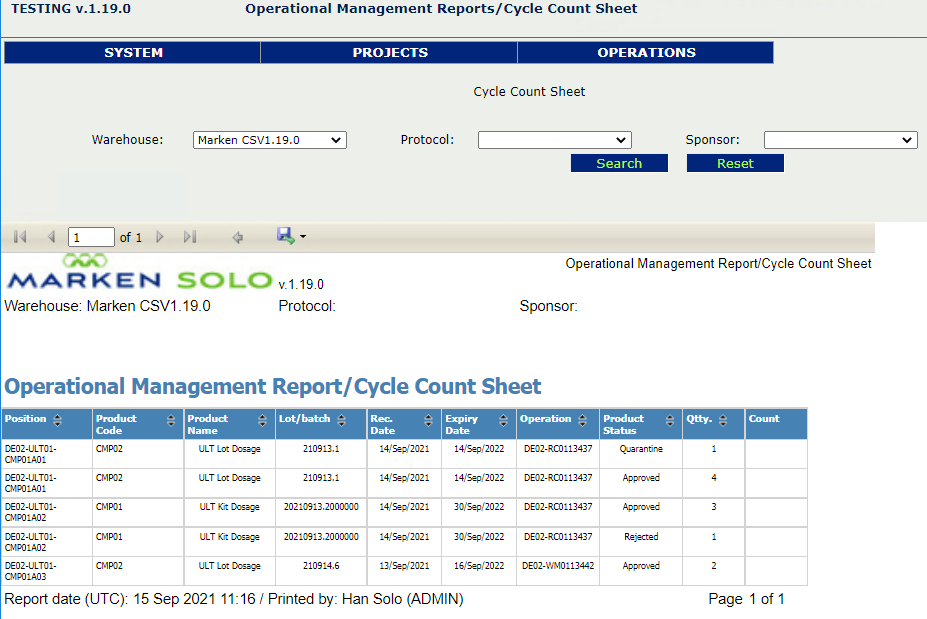This screenshot has width=927, height=619.
Task: Go to previous report page
Action: (51, 237)
